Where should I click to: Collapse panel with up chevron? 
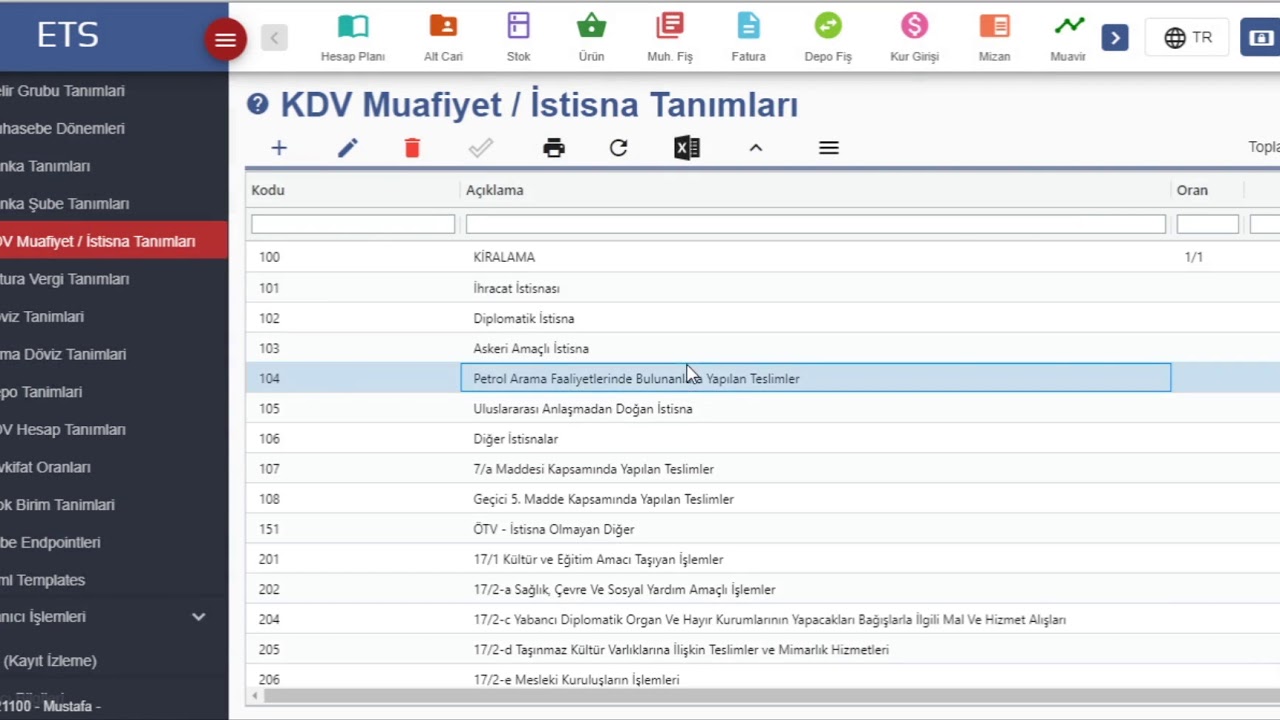pyautogui.click(x=756, y=148)
